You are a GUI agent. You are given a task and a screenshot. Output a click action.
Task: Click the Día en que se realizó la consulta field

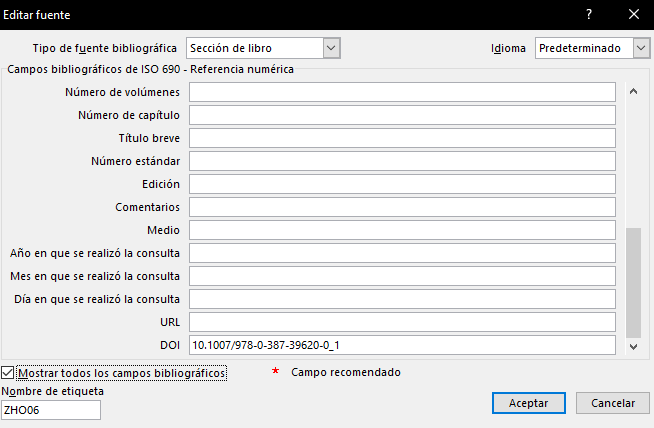[x=402, y=299]
